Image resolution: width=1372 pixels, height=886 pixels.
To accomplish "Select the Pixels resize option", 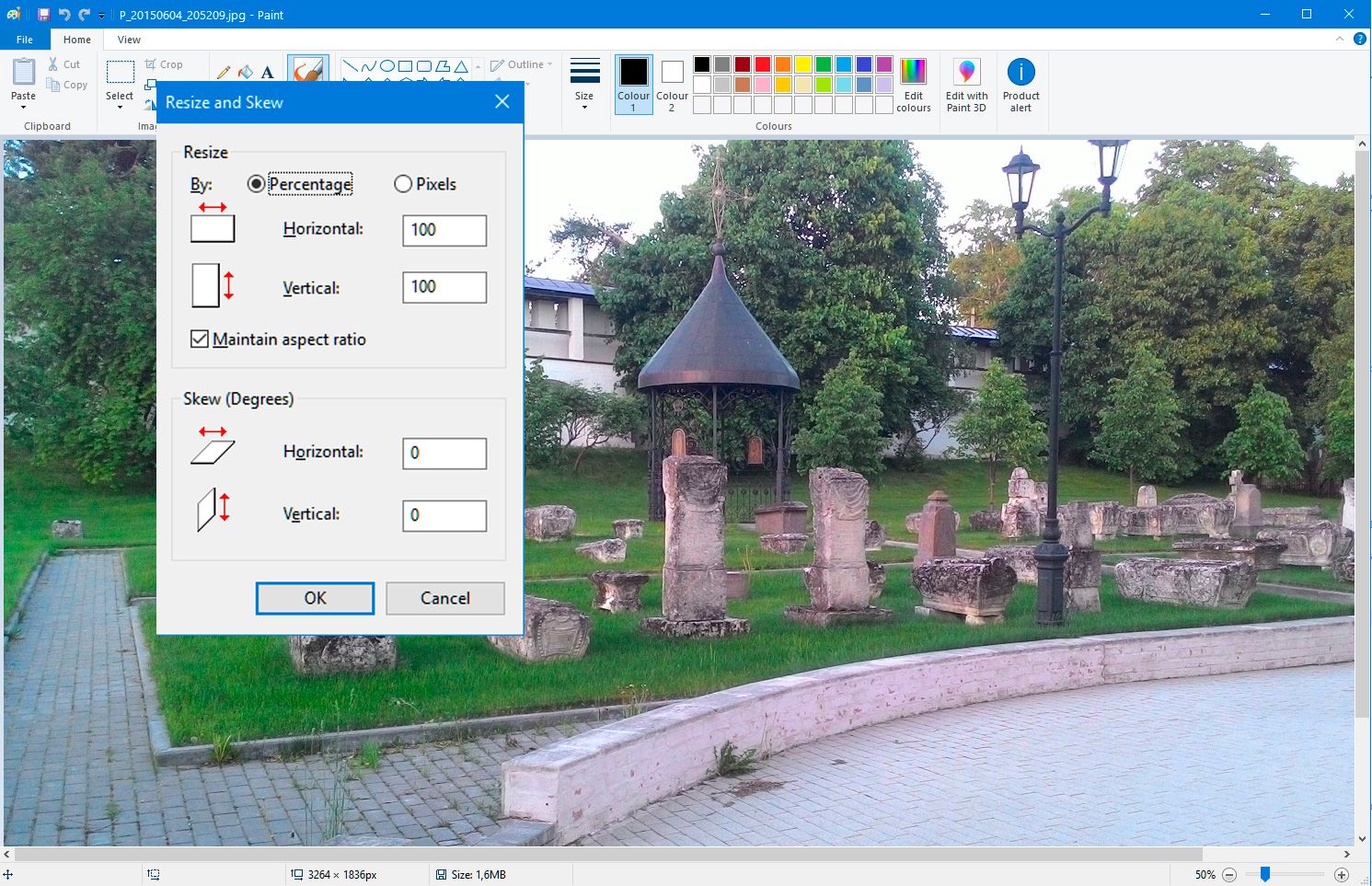I will point(402,184).
